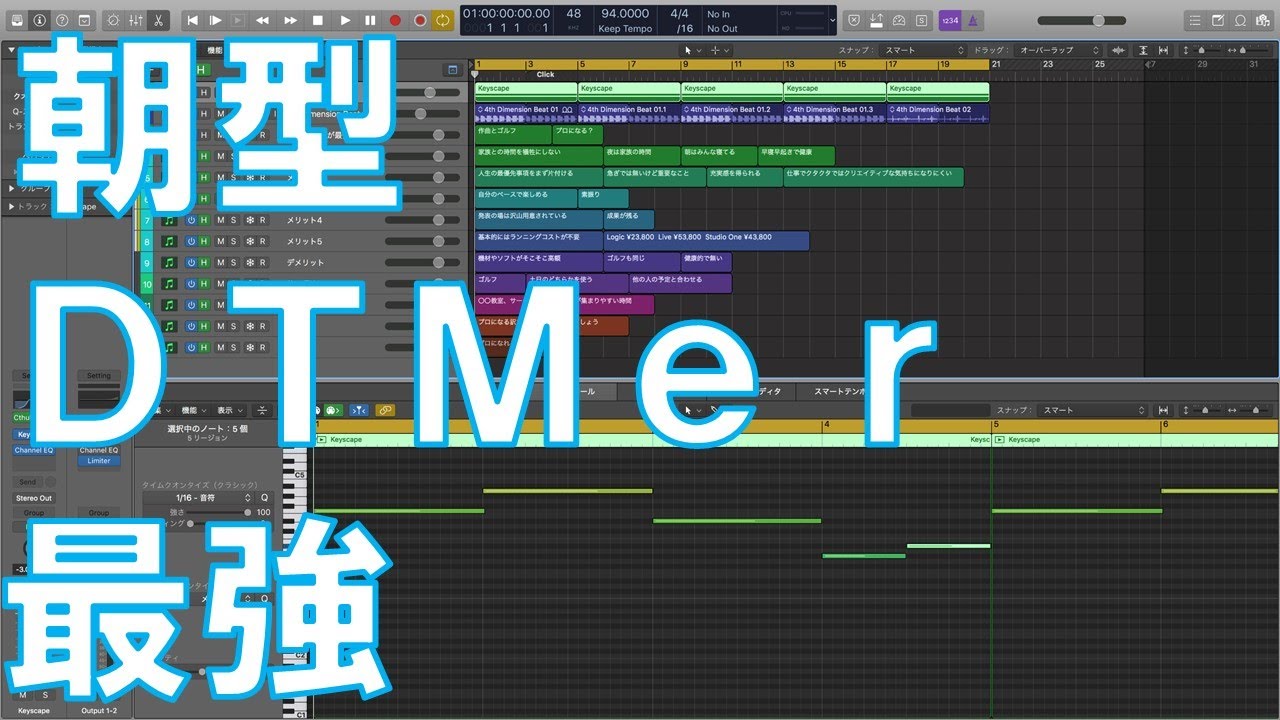Click the 4/4 time signature display
The image size is (1280, 720).
[x=680, y=14]
